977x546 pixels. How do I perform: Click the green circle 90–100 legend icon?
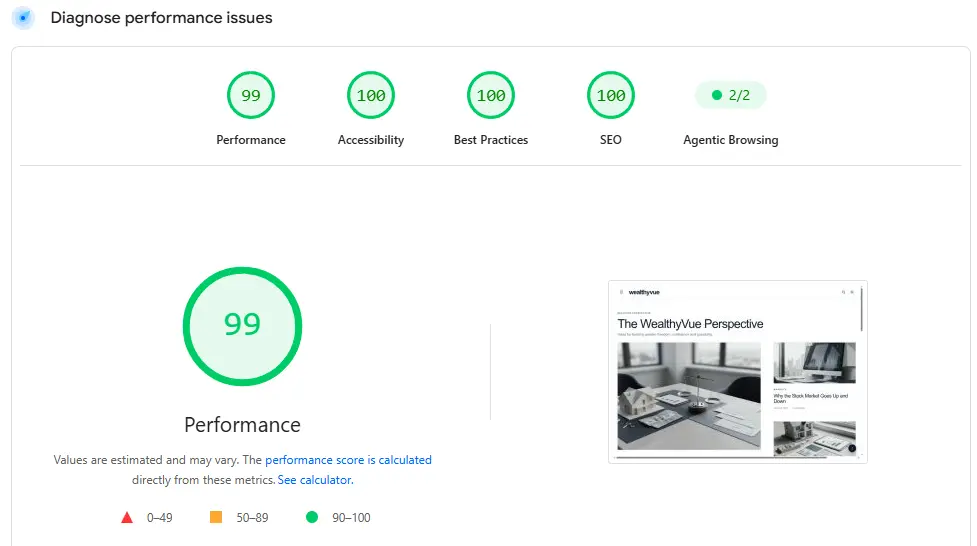pos(312,517)
